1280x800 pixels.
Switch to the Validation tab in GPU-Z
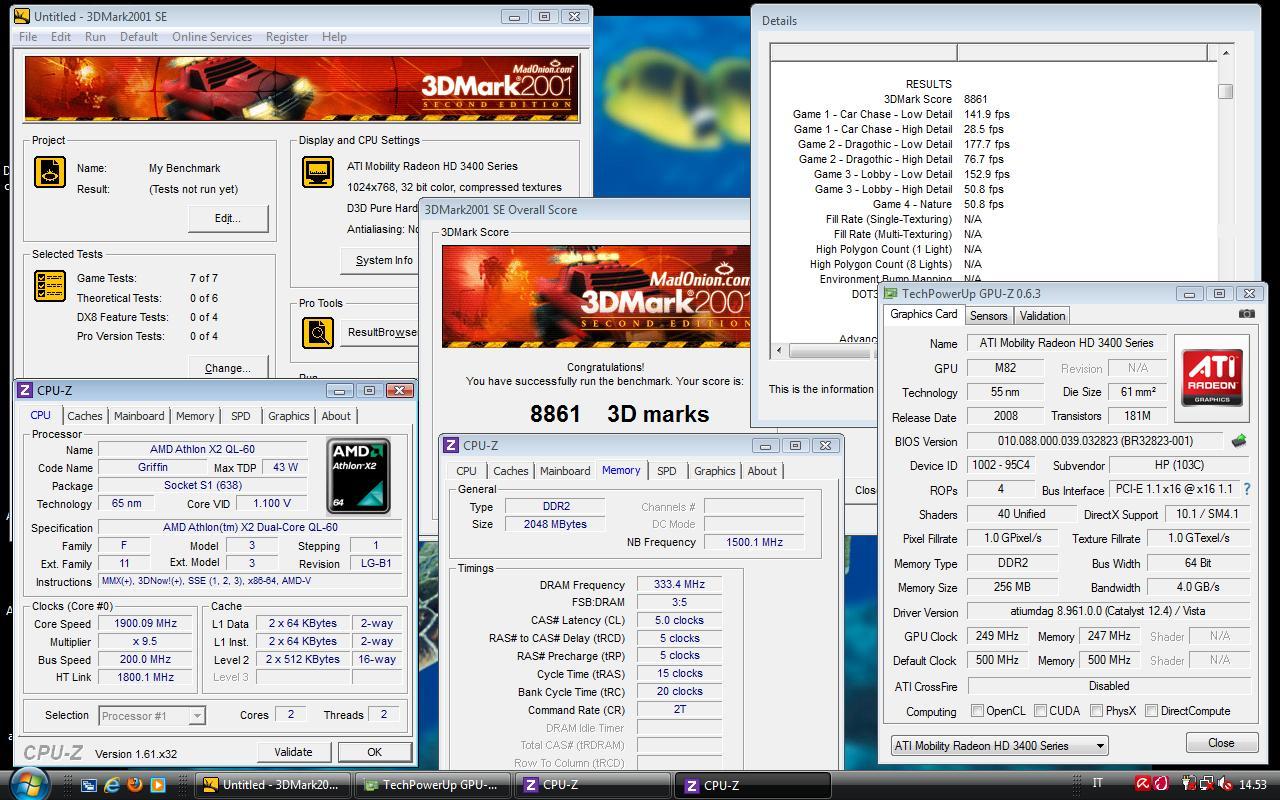tap(1042, 315)
